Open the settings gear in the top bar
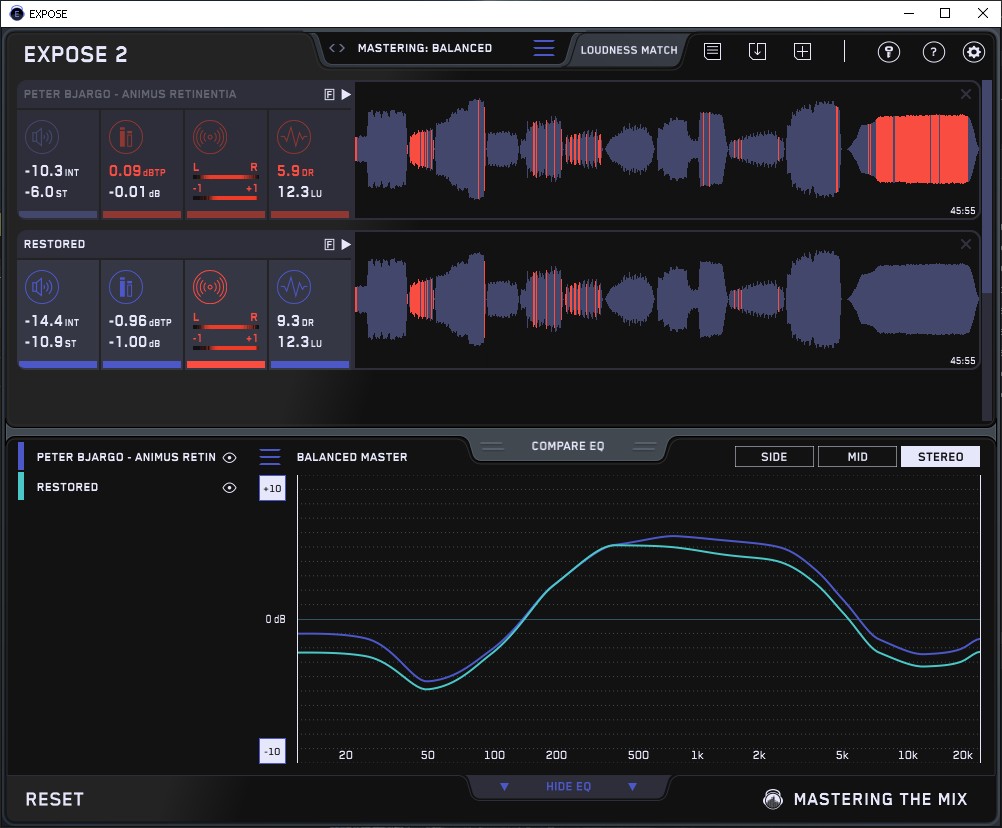The width and height of the screenshot is (1002, 828). (973, 52)
